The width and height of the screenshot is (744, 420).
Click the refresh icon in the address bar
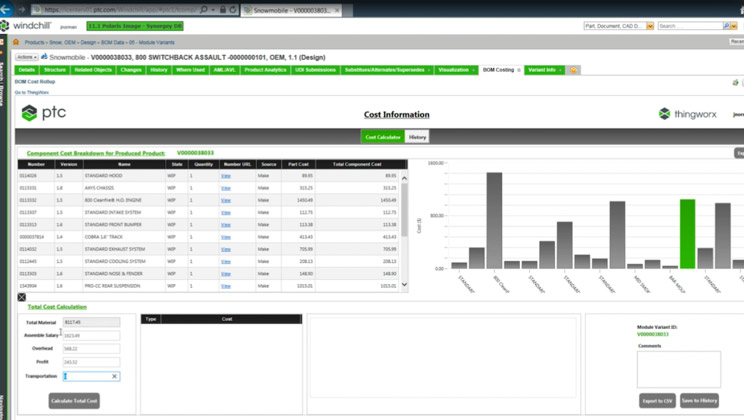pos(232,9)
